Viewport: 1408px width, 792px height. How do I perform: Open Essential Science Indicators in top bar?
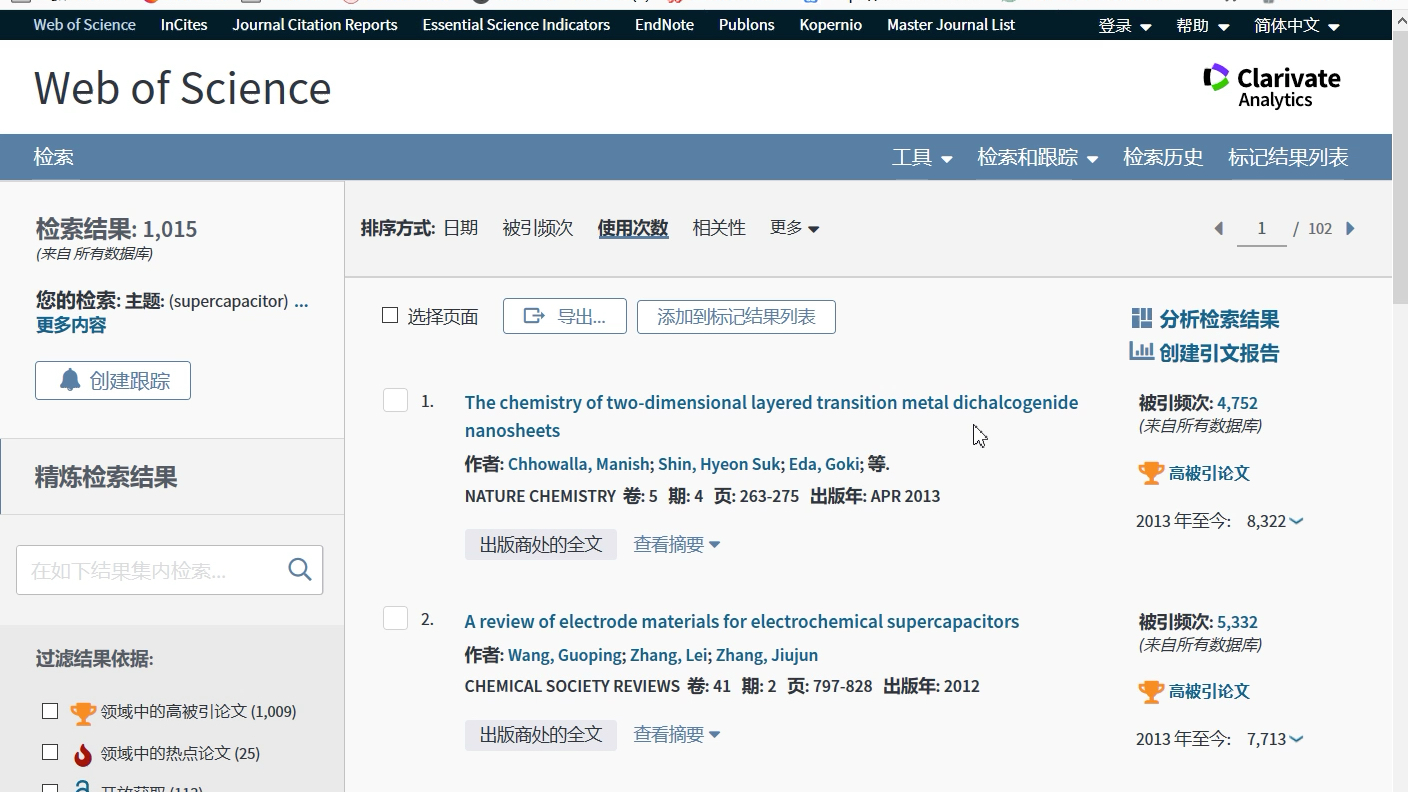[516, 25]
